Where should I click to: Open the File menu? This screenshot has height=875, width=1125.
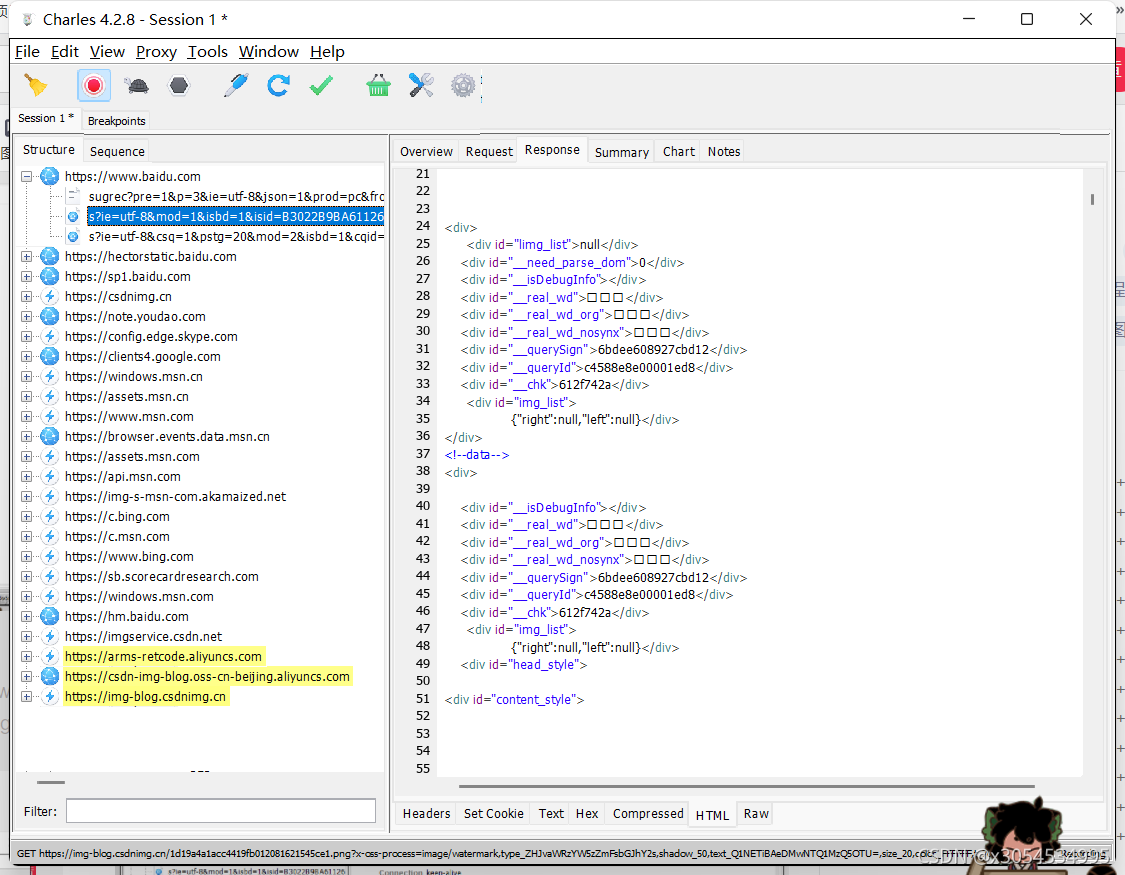click(x=27, y=52)
